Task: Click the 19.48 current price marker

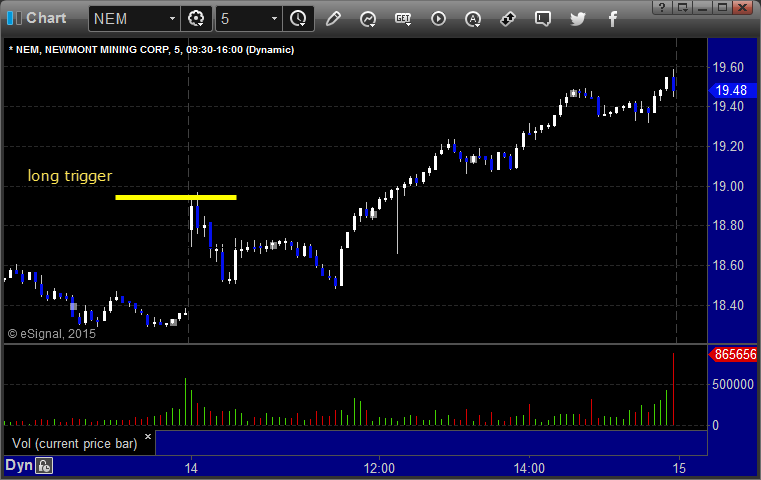Action: pos(732,90)
